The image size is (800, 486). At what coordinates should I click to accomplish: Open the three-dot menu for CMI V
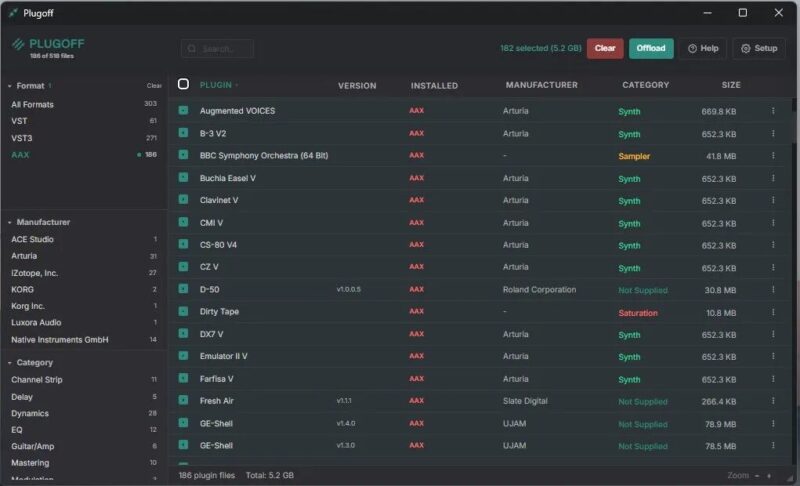click(773, 223)
